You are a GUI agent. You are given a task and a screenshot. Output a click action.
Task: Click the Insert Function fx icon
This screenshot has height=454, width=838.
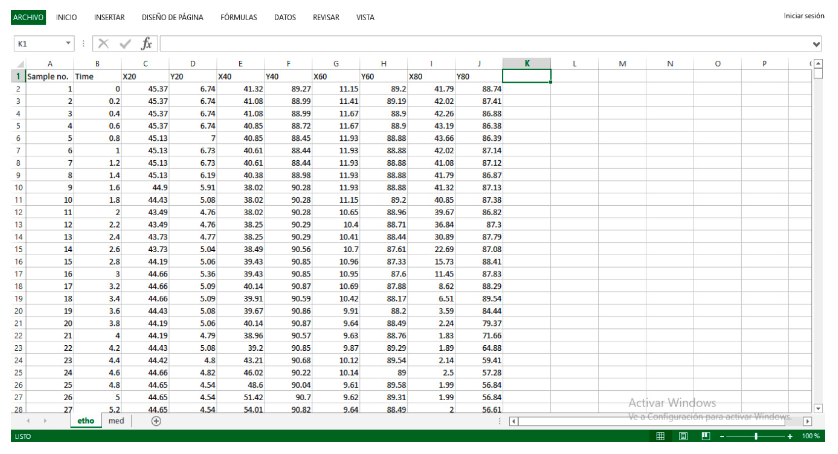click(146, 44)
